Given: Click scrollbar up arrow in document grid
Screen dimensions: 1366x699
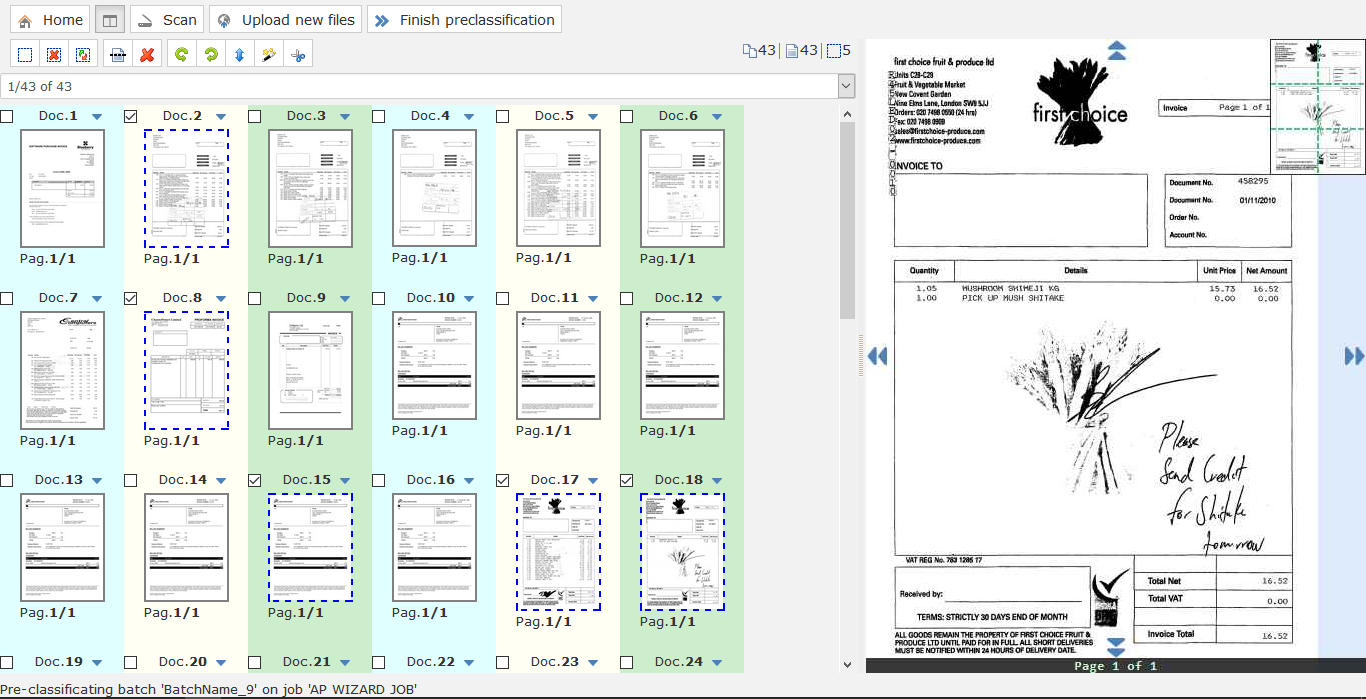Looking at the screenshot, I should [x=847, y=114].
